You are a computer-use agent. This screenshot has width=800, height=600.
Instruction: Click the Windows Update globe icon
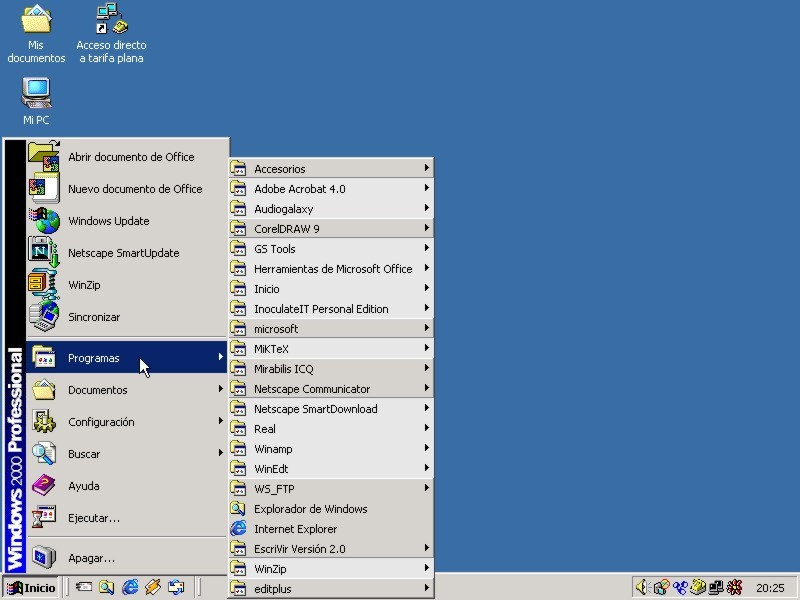44,221
